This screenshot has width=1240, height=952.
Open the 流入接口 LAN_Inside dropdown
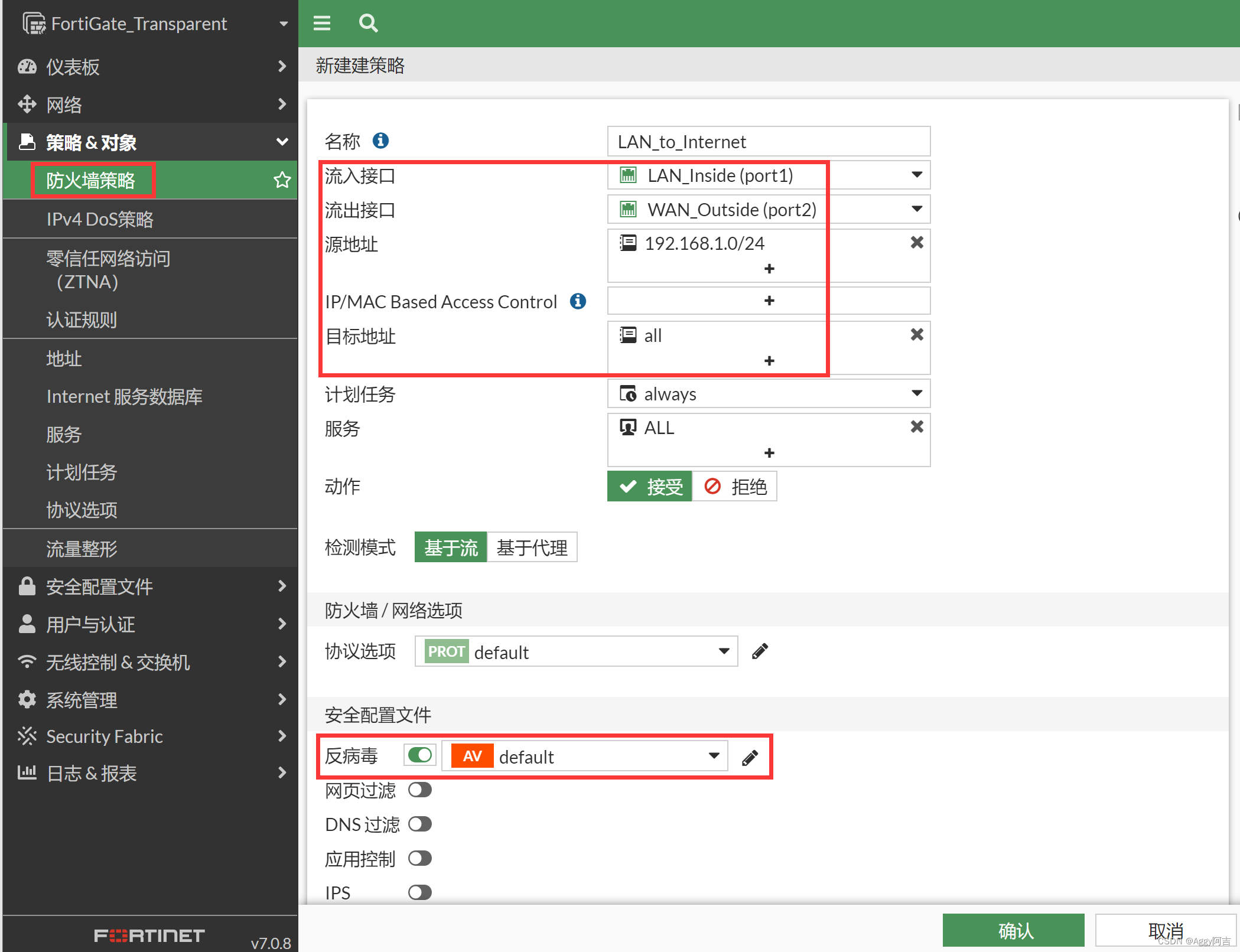coord(916,175)
